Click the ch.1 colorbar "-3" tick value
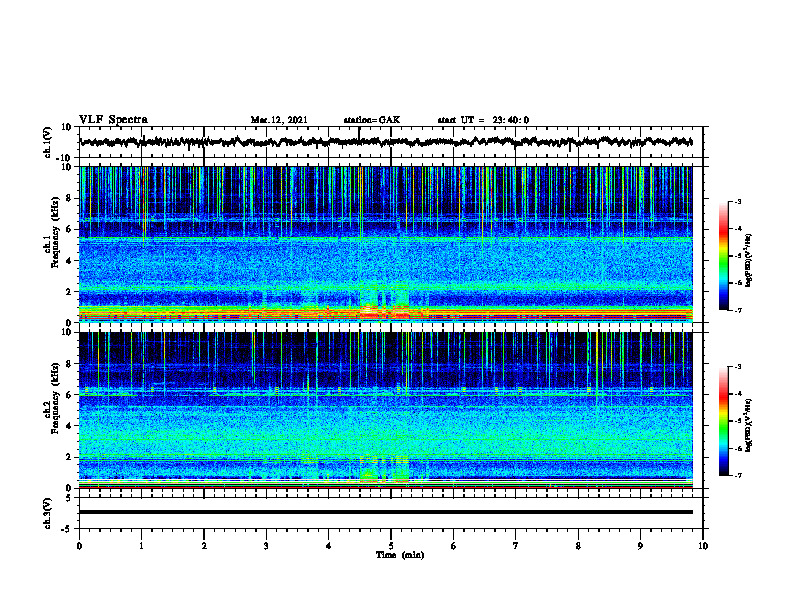792x612 pixels. point(737,201)
